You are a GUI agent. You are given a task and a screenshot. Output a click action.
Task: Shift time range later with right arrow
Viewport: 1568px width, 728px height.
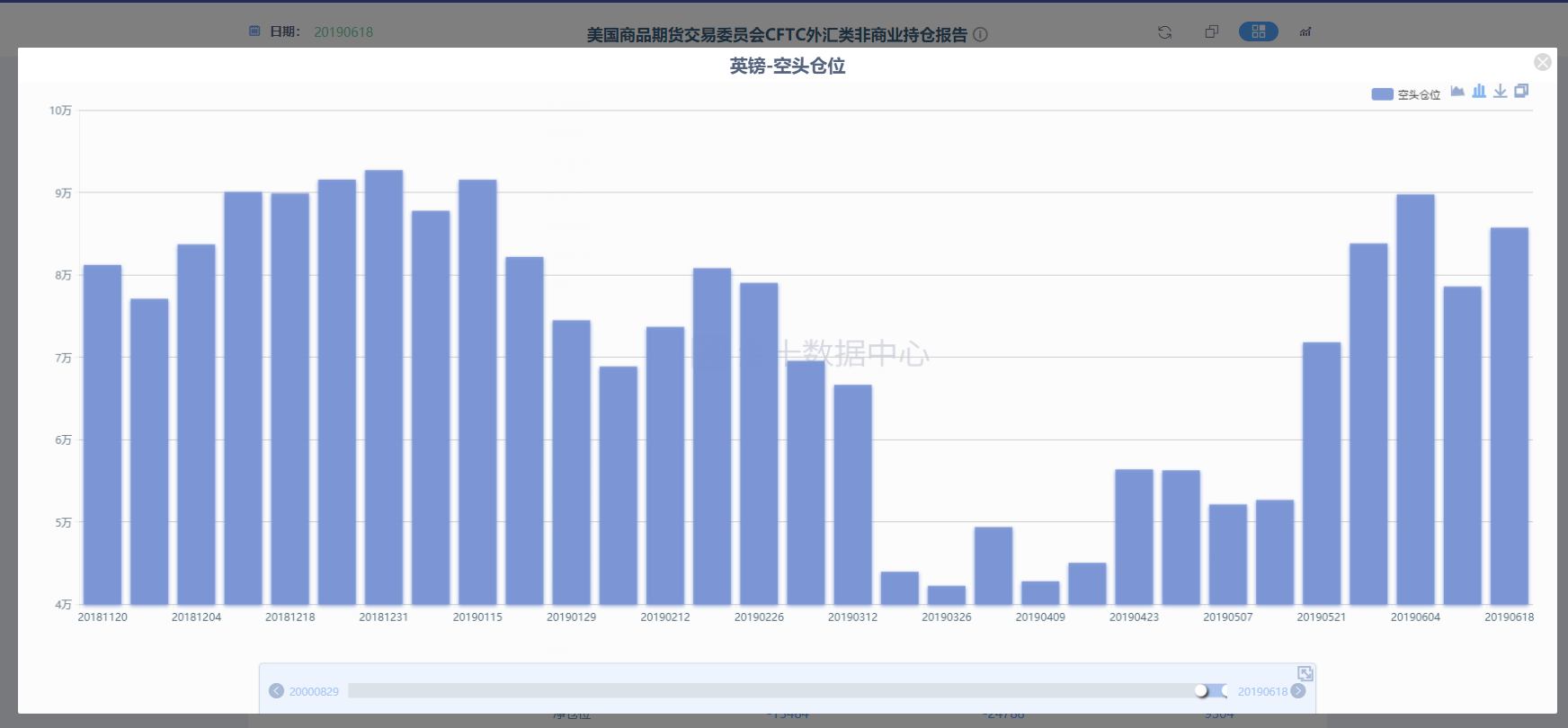pos(1298,691)
